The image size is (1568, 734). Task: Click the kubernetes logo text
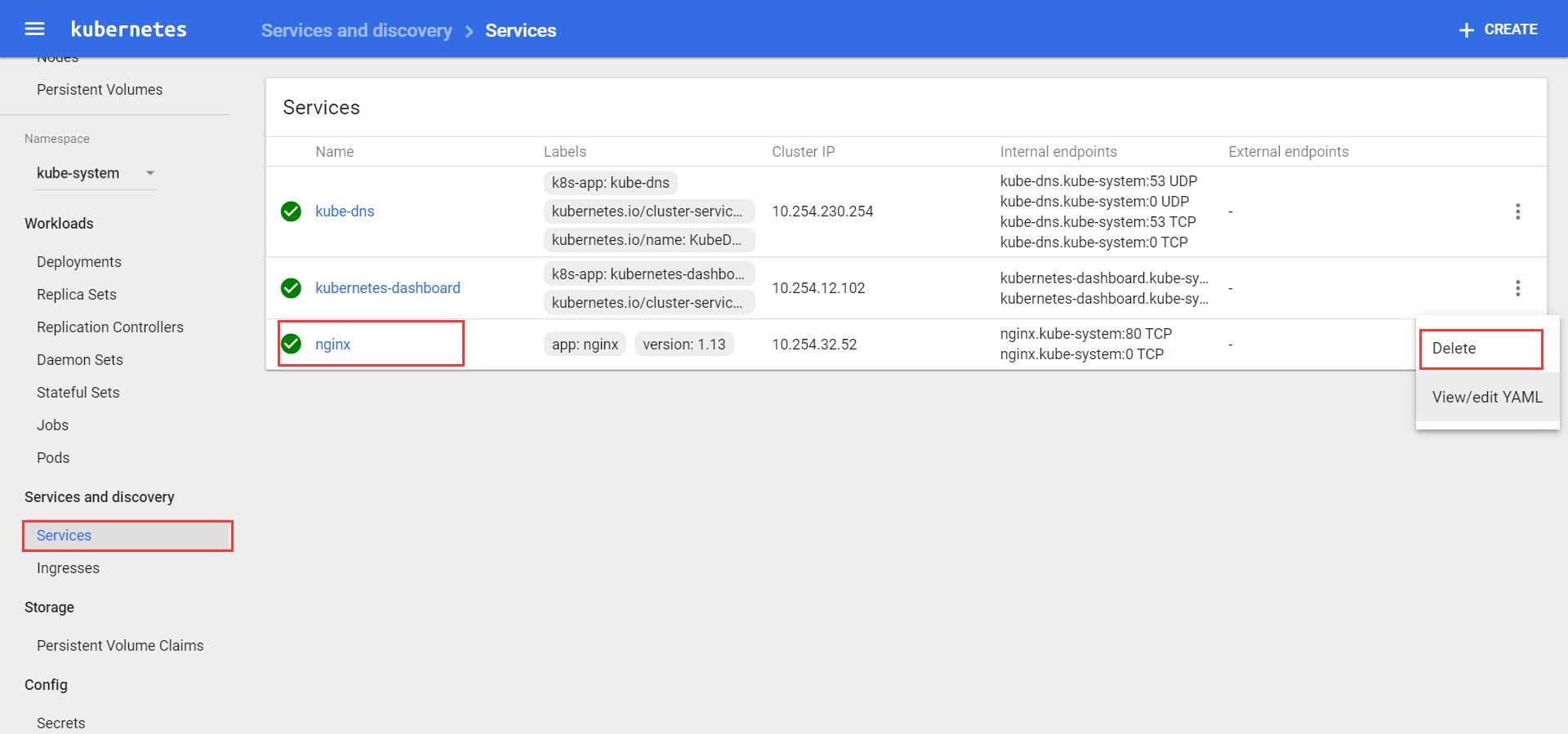pyautogui.click(x=129, y=29)
